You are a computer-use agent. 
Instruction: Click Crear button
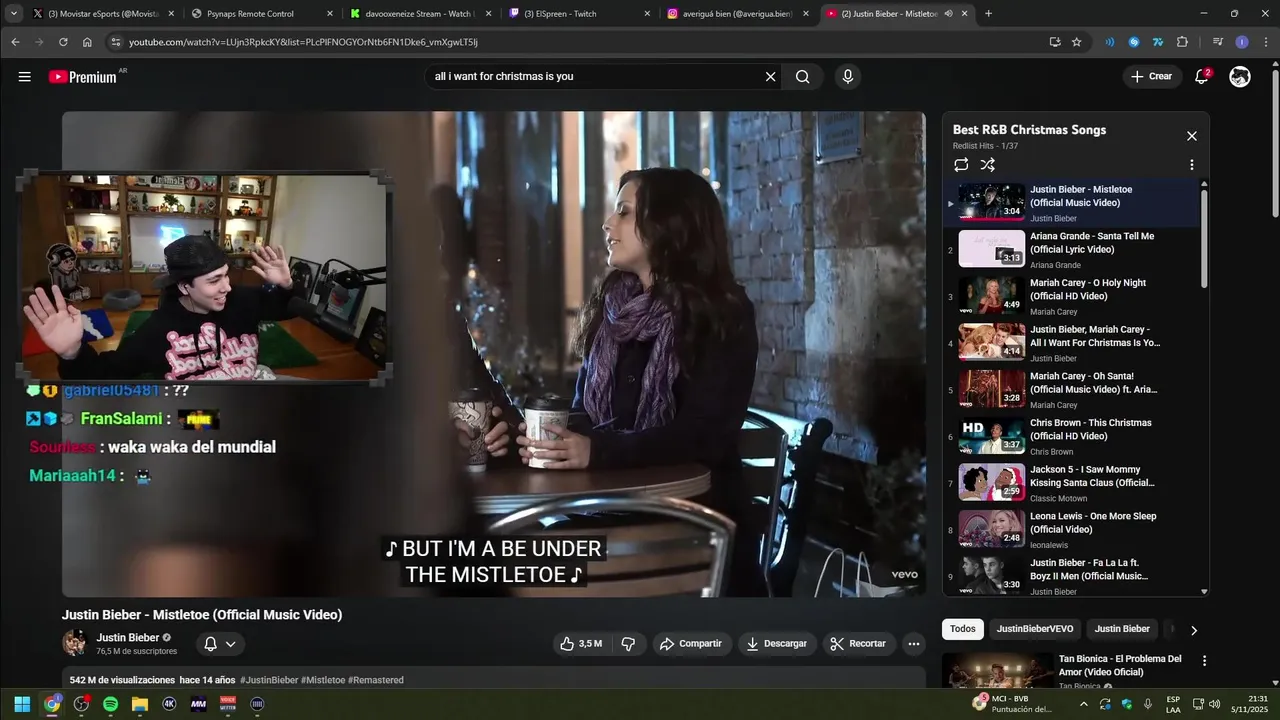coord(1151,77)
